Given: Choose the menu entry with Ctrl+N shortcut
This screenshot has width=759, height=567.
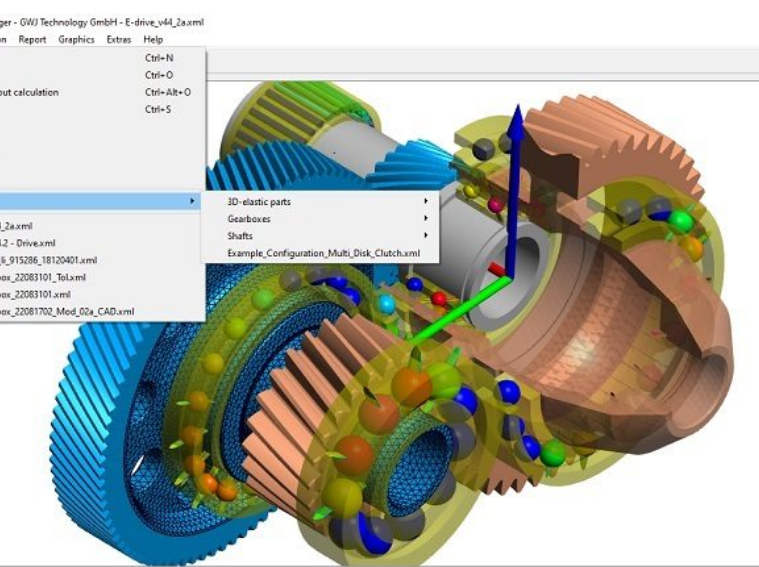Looking at the screenshot, I should tap(100, 58).
